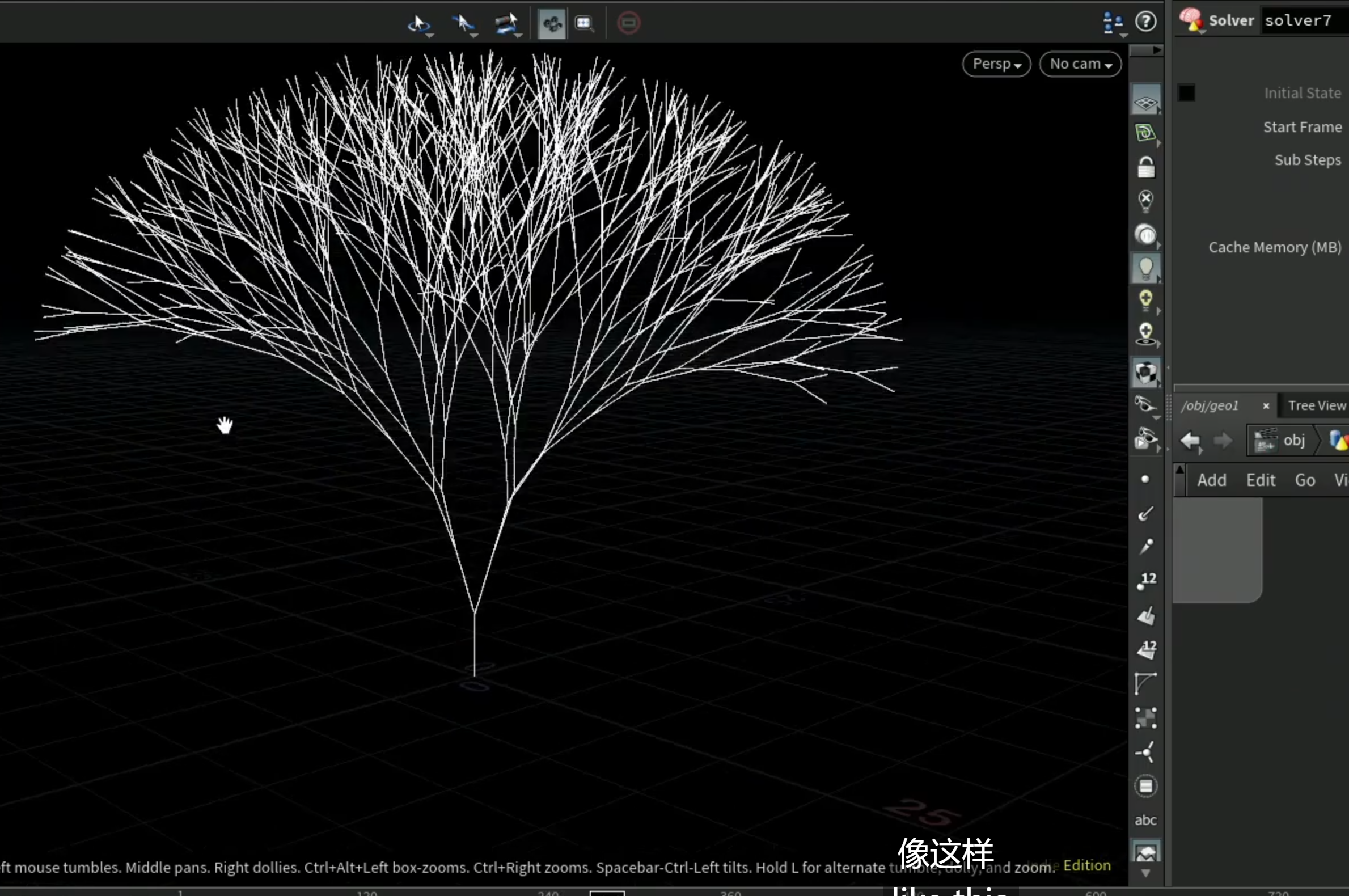Toggle display points dot icon
1349x896 pixels.
(1145, 479)
